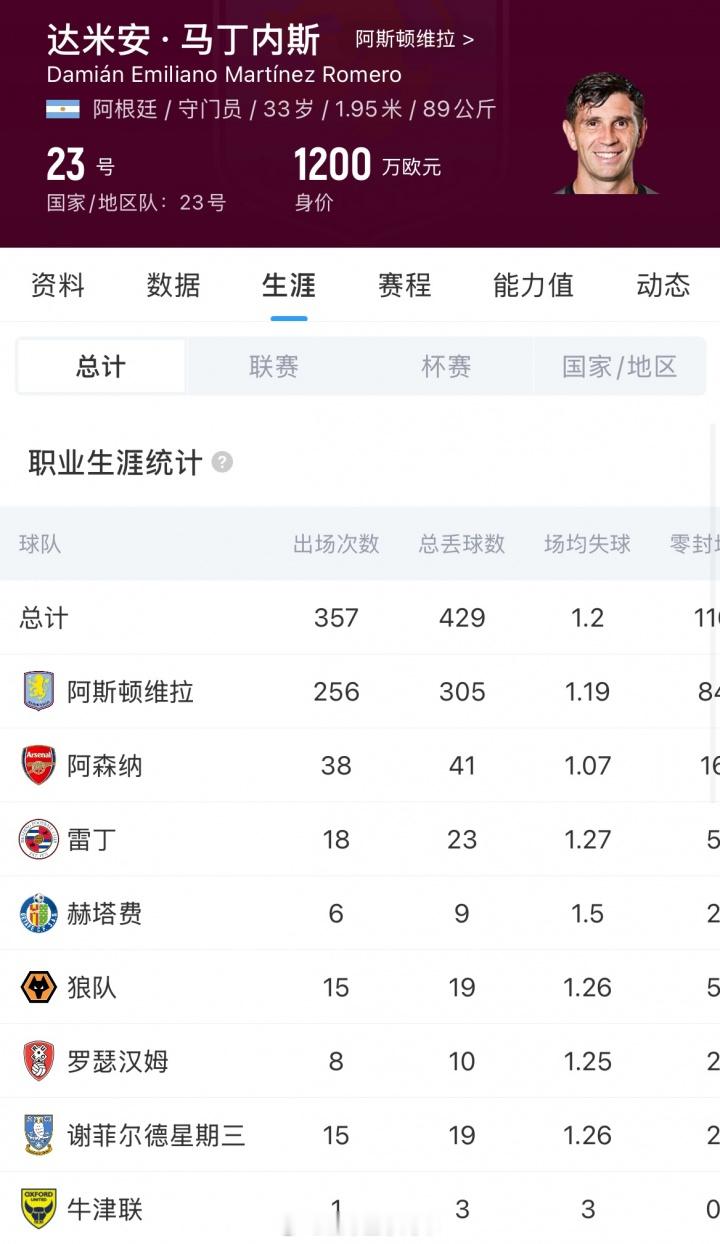720x1244 pixels.
Task: Open the 能力值 tab
Action: point(533,285)
